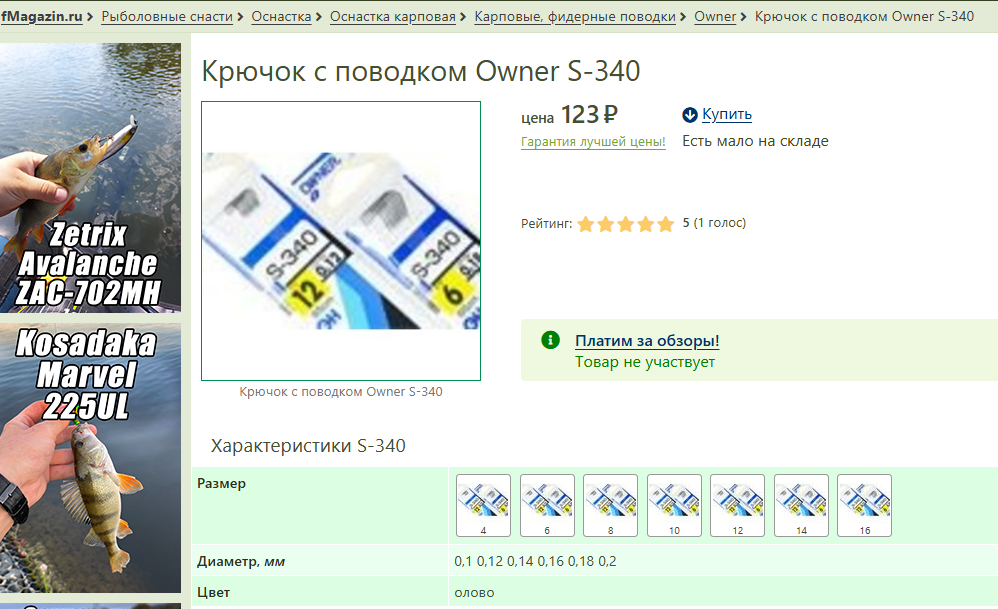
Task: Rate the product with the fifth star
Action: tap(666, 223)
